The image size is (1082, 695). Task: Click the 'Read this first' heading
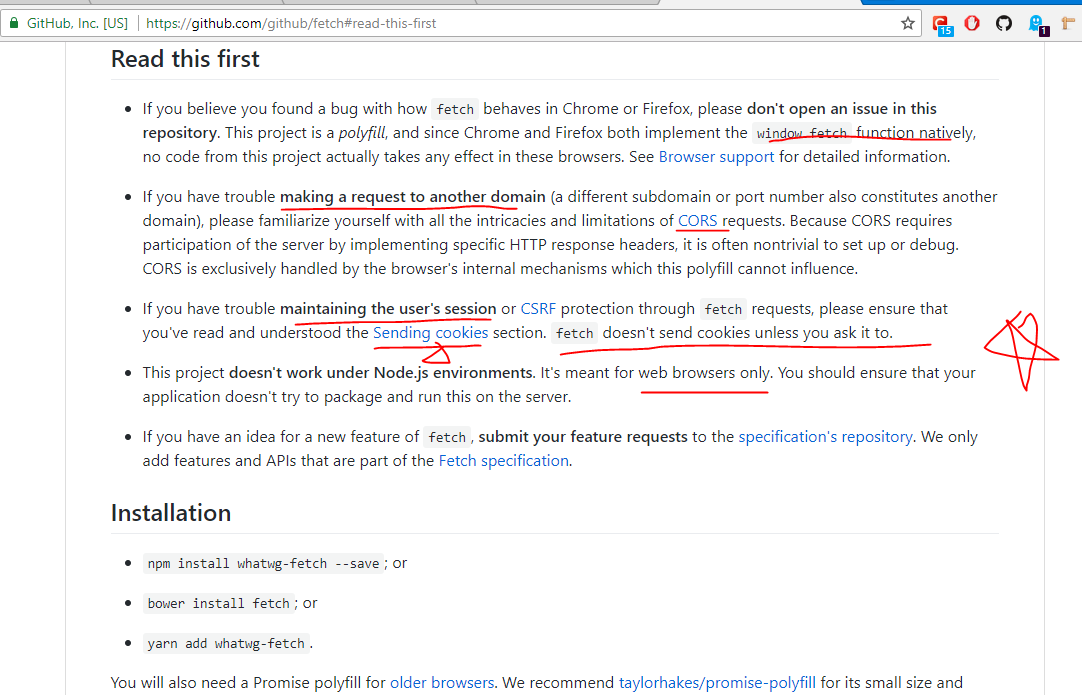(185, 59)
